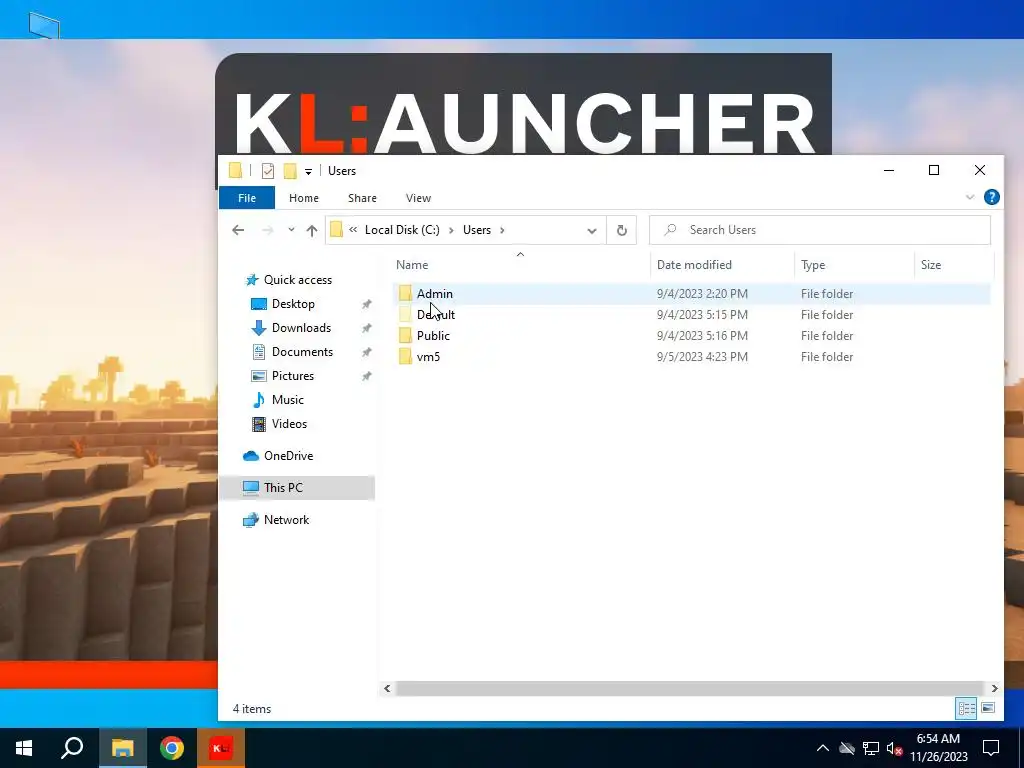Open Videos in the navigation pane
1024x768 pixels.
pyautogui.click(x=289, y=424)
